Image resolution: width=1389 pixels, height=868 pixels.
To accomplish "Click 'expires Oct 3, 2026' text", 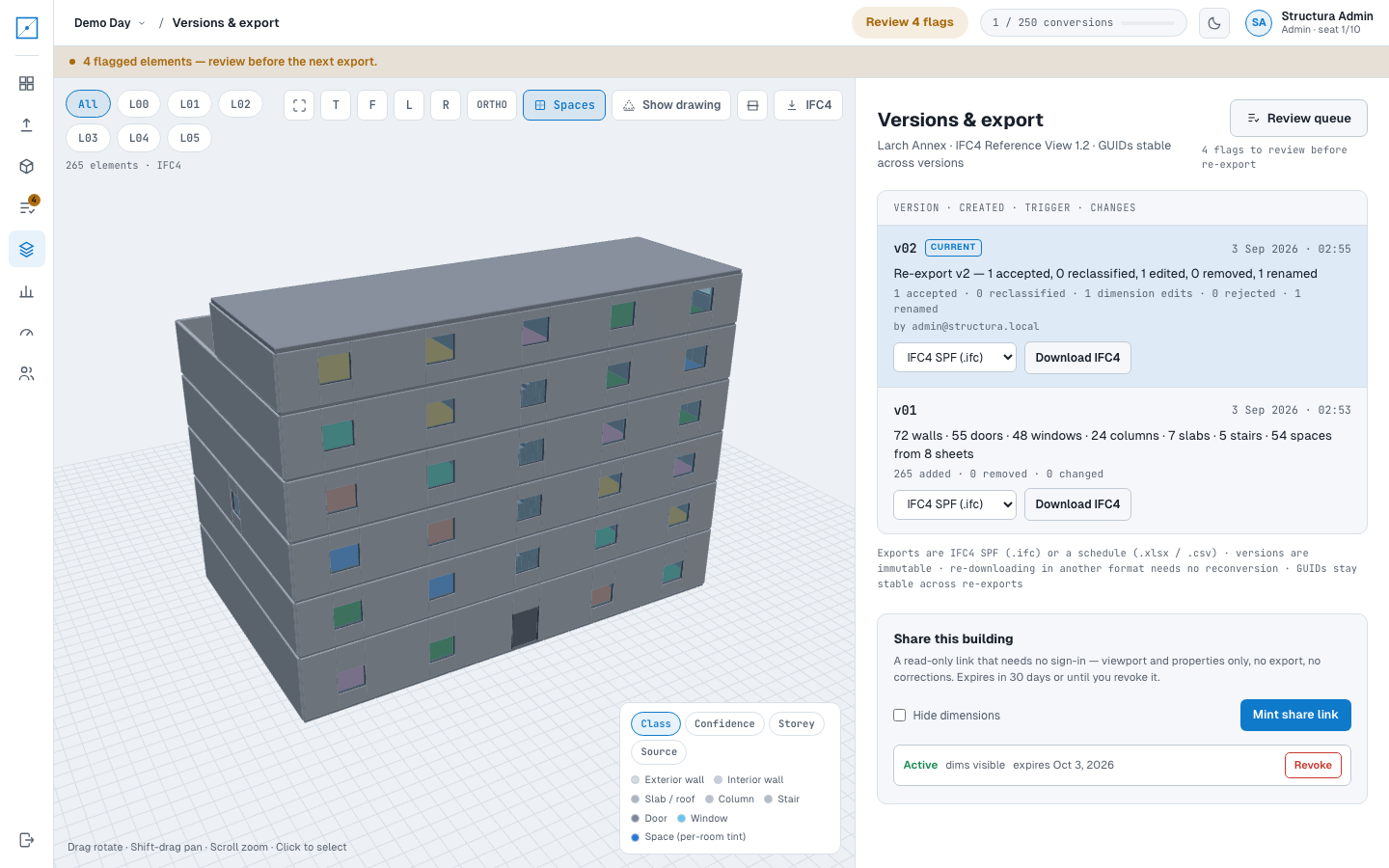I will point(1063,766).
